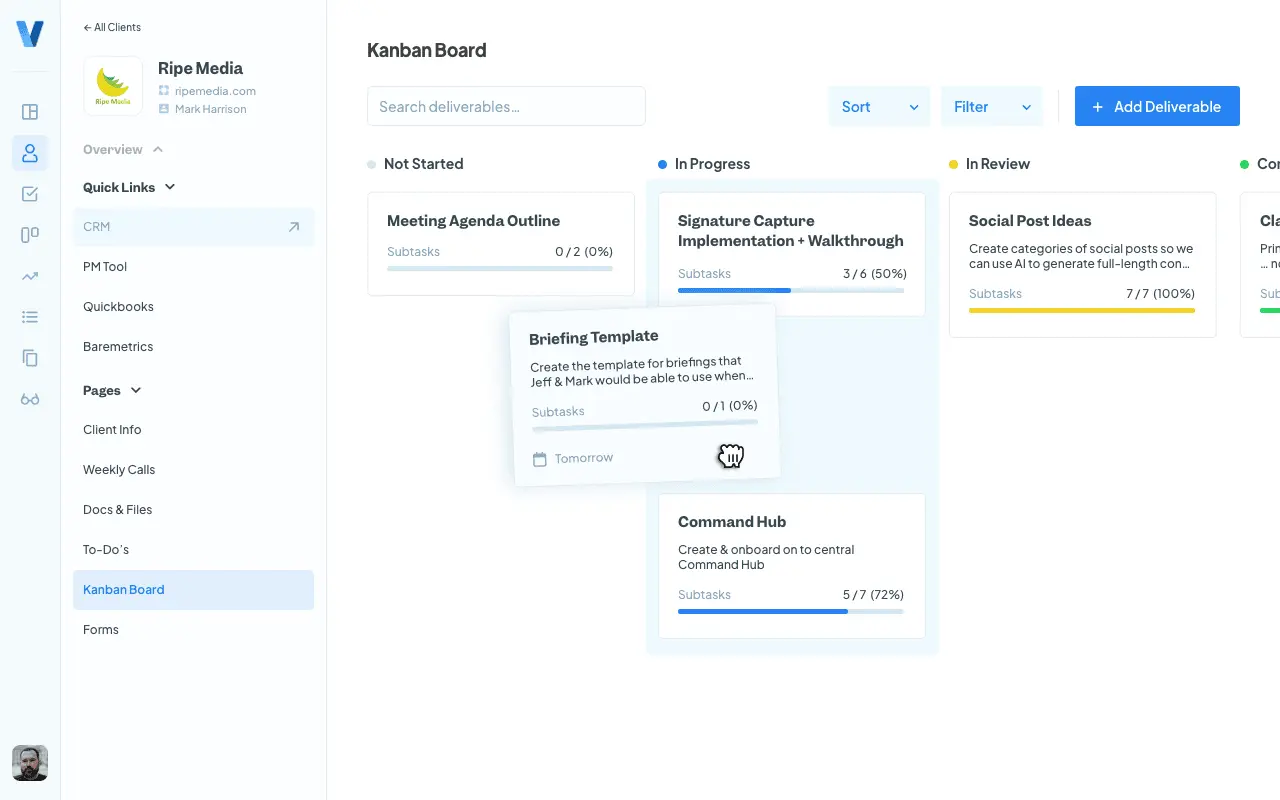Image resolution: width=1280 pixels, height=800 pixels.
Task: Click the Tomorrow due date label
Action: coord(584,458)
